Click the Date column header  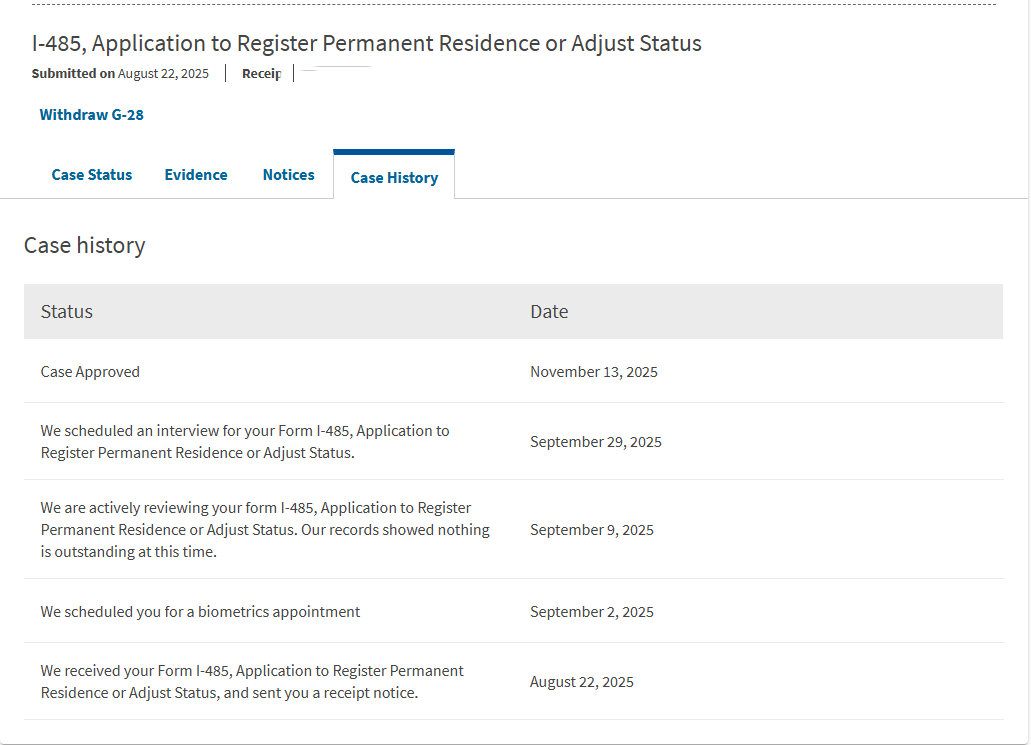tap(549, 312)
